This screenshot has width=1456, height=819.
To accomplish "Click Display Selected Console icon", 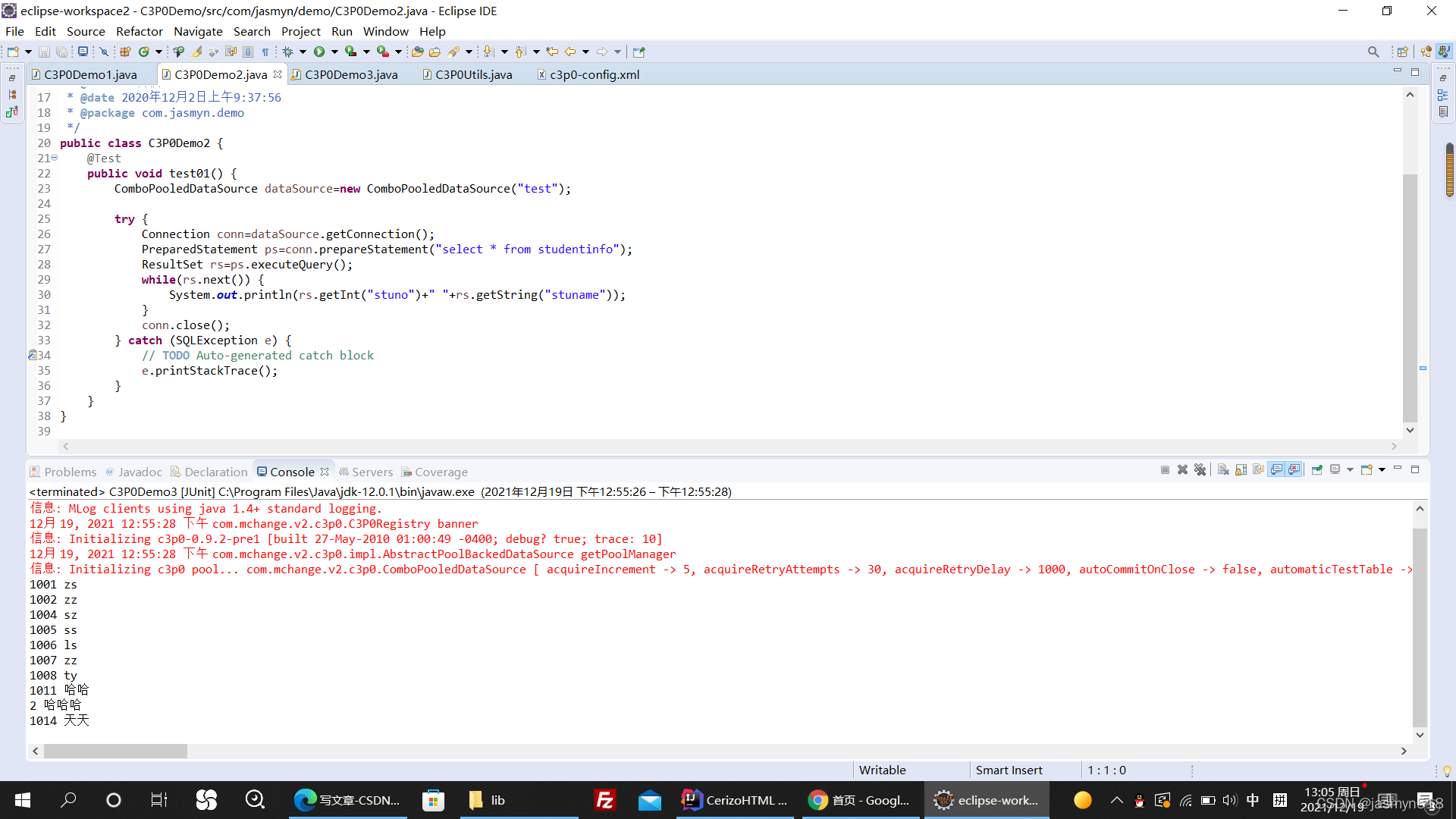I will point(1335,470).
